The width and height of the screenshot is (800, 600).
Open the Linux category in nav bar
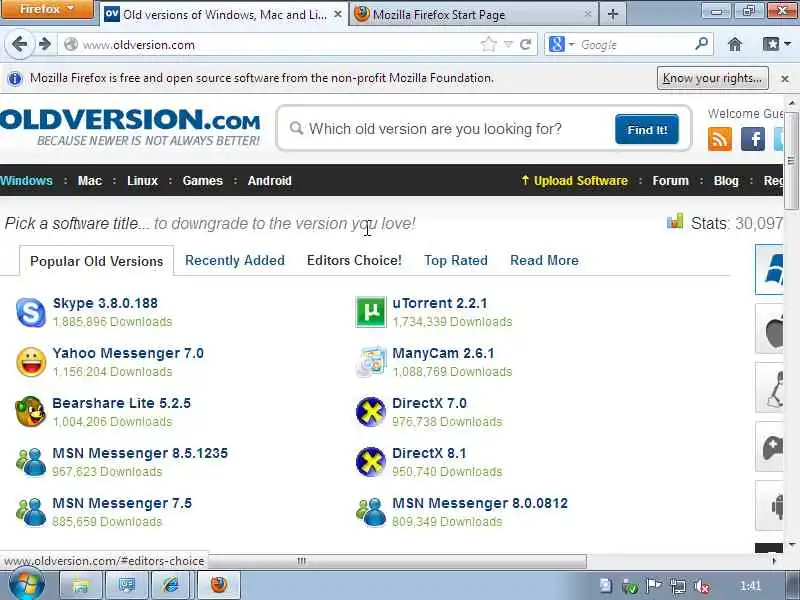142,181
